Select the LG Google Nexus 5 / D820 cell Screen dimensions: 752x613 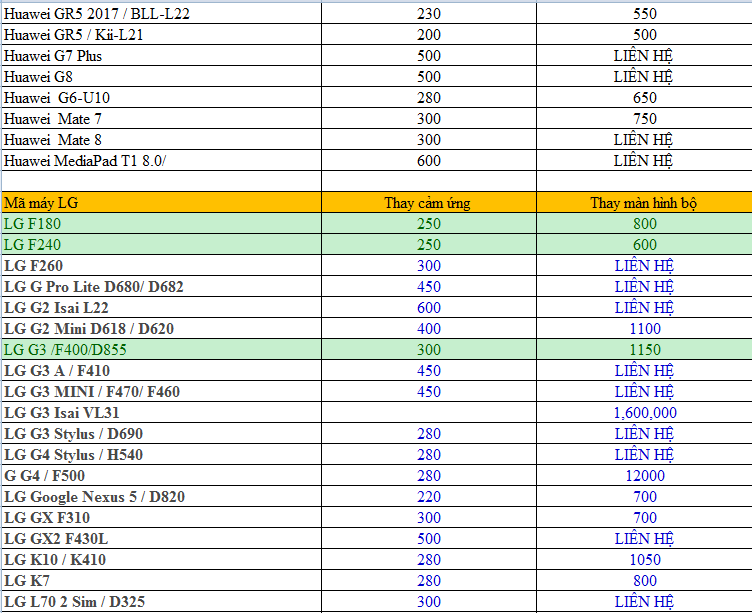coord(162,496)
